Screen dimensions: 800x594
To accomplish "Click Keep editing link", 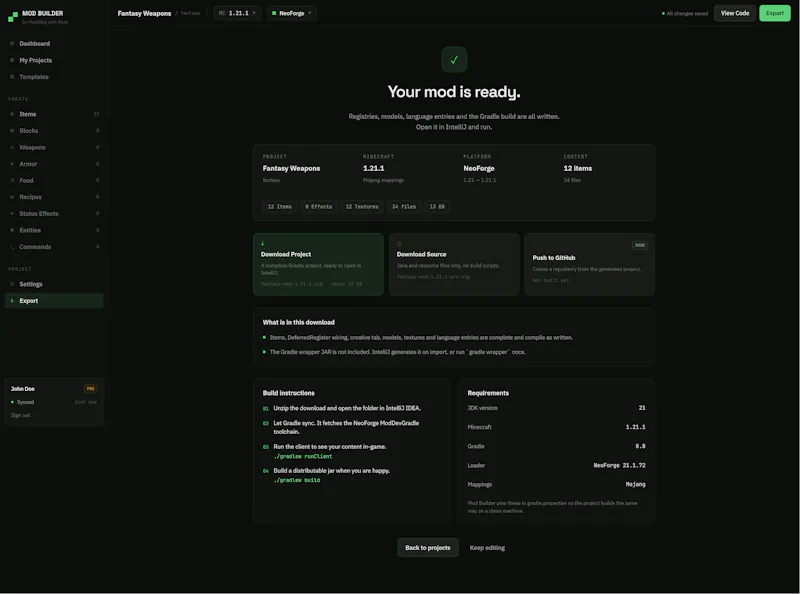I will click(x=487, y=548).
